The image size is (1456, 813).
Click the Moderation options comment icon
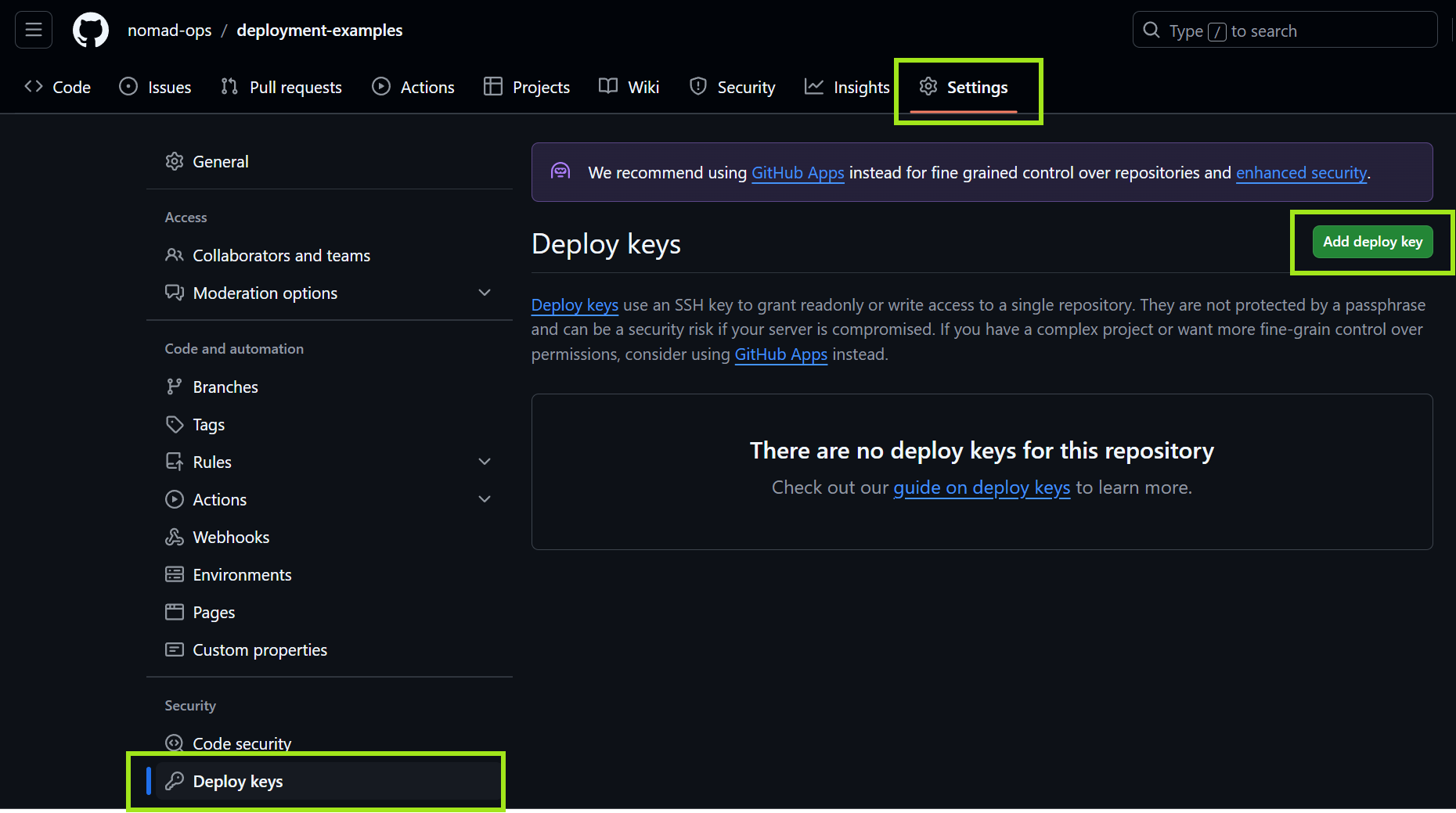(x=175, y=293)
